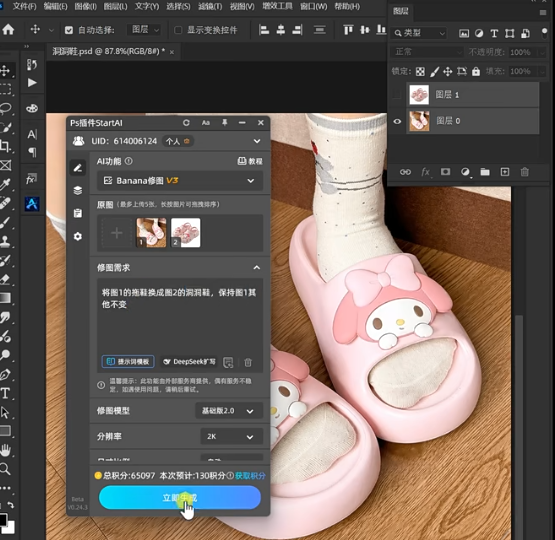
Task: Select the Clone Stamp tool
Action: click(5, 241)
